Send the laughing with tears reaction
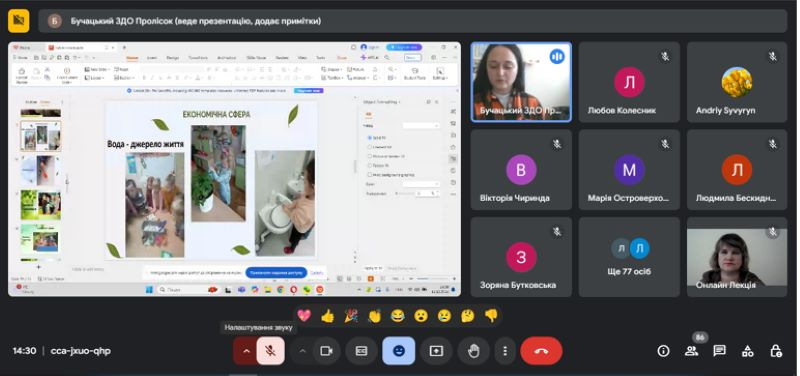Image resolution: width=800 pixels, height=376 pixels. tap(397, 316)
